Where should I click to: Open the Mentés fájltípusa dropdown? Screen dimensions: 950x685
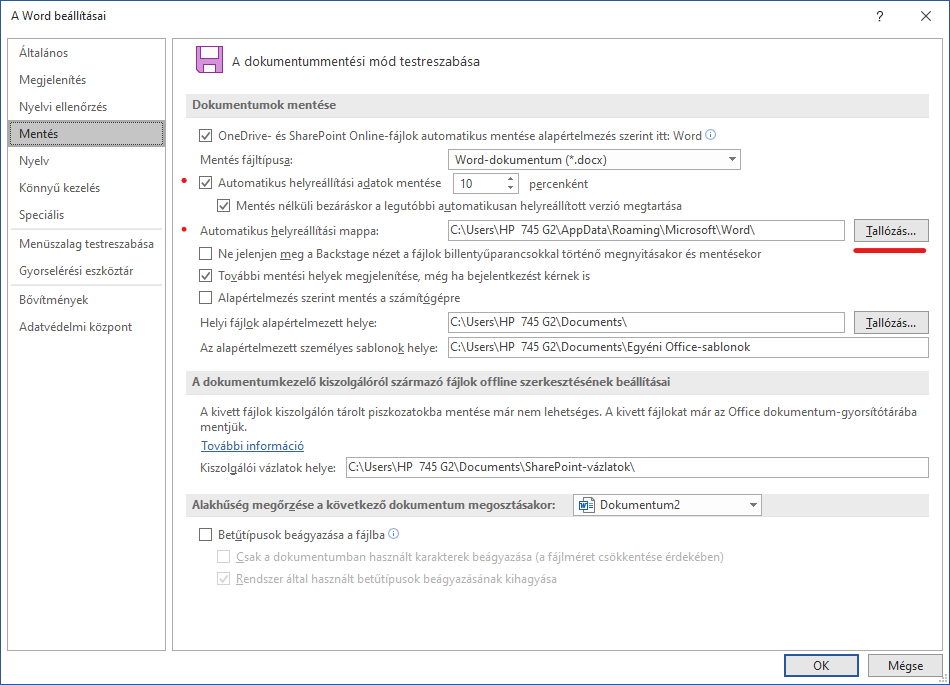[594, 159]
